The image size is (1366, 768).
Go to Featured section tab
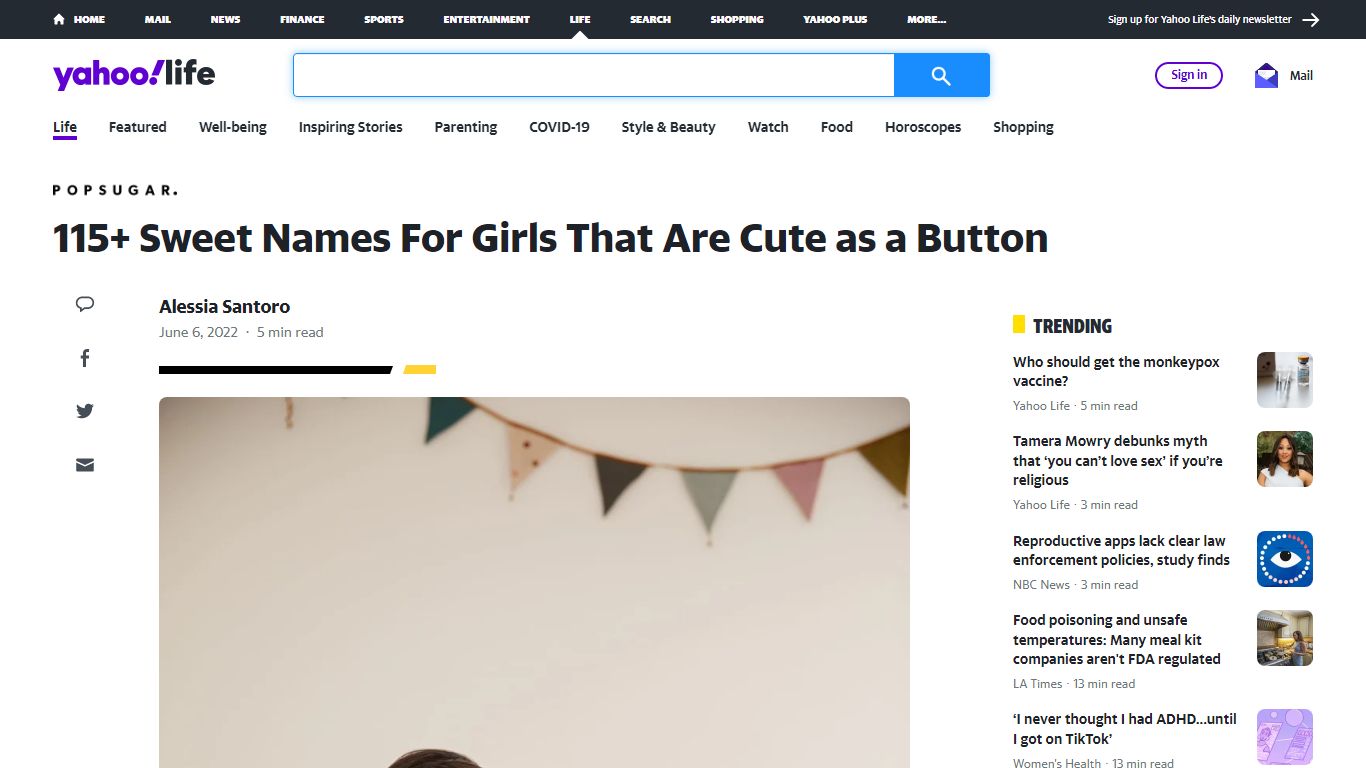138,127
